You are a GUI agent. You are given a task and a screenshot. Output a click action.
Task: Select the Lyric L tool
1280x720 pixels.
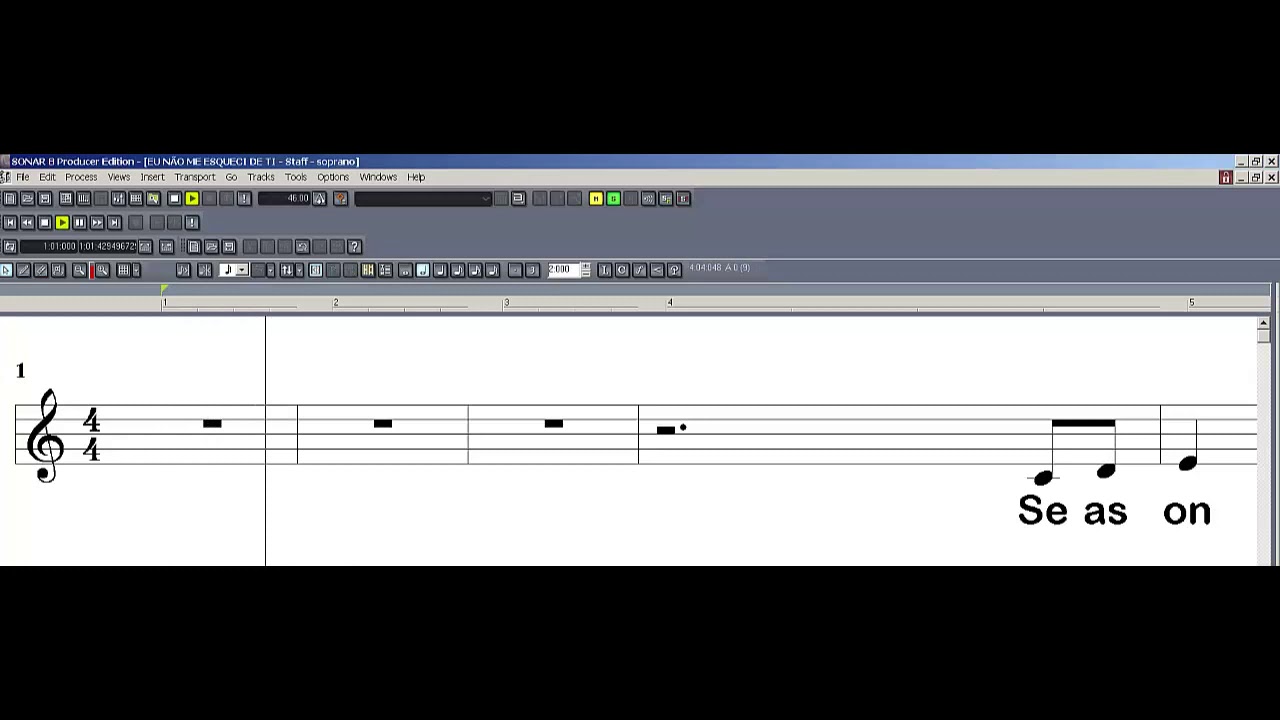[604, 270]
